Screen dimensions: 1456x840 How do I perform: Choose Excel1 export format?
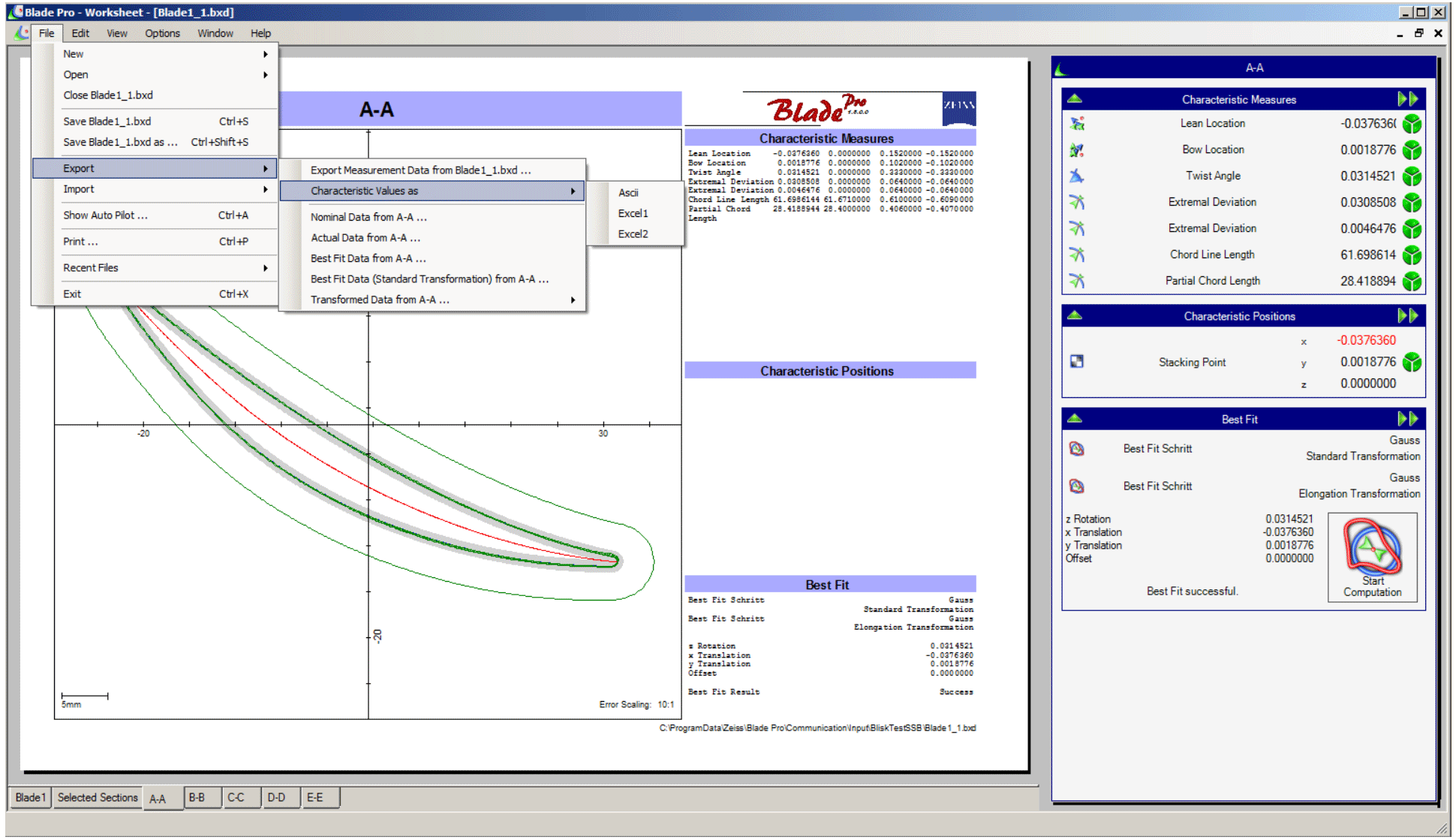(x=635, y=214)
